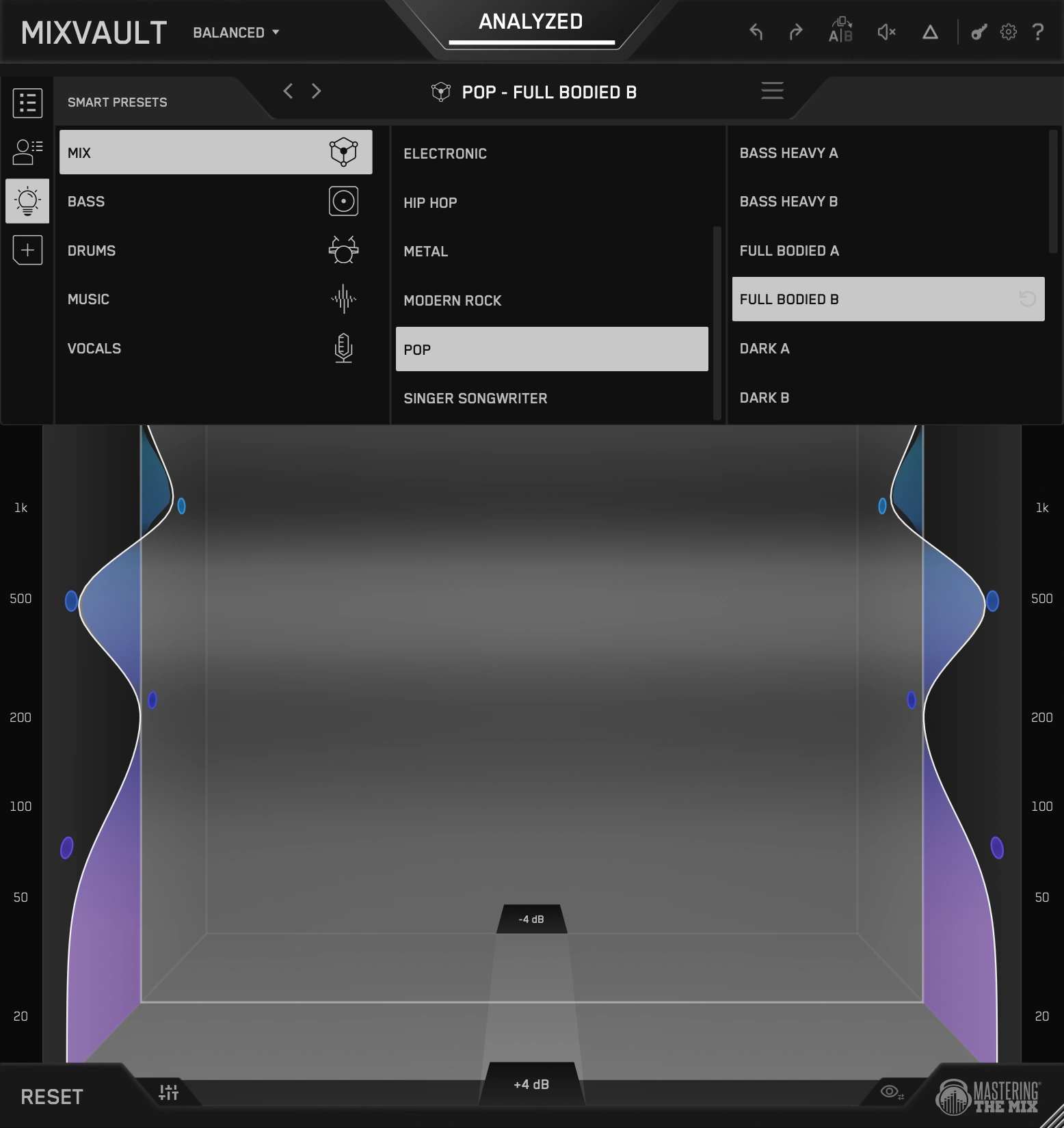Select FULL BODIED B preset

pos(888,299)
